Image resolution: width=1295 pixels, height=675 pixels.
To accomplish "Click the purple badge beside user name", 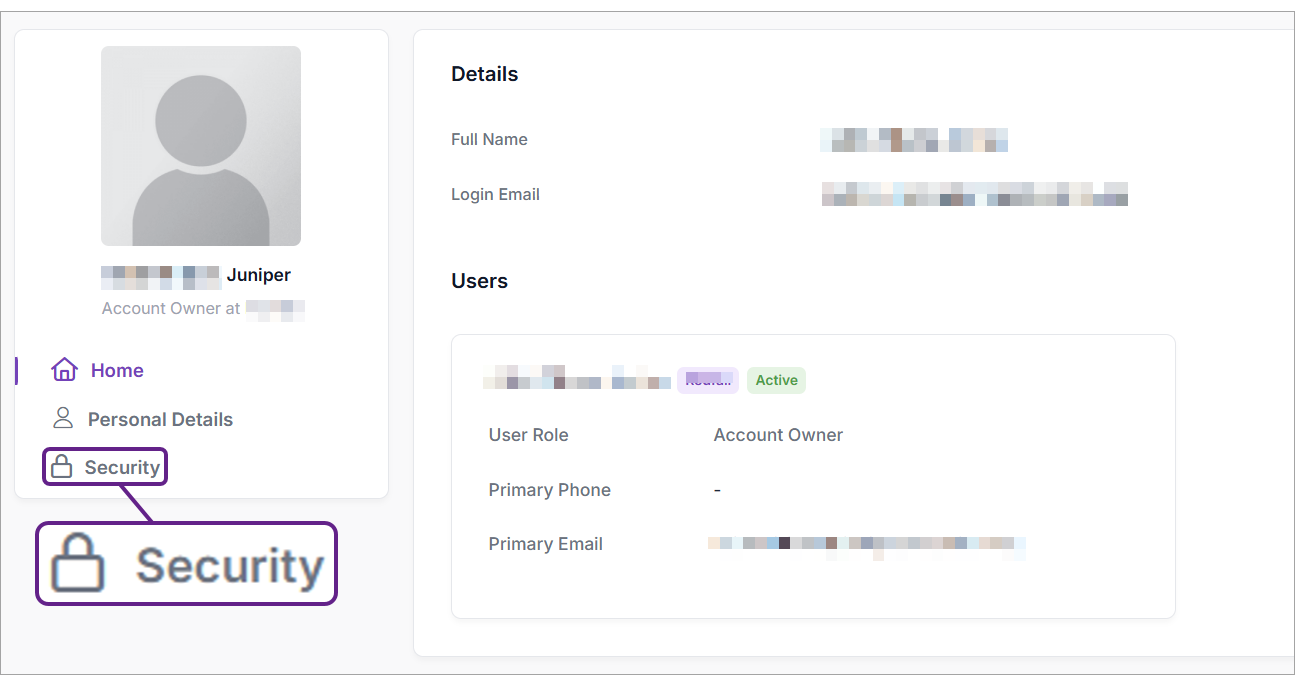I will click(x=707, y=380).
